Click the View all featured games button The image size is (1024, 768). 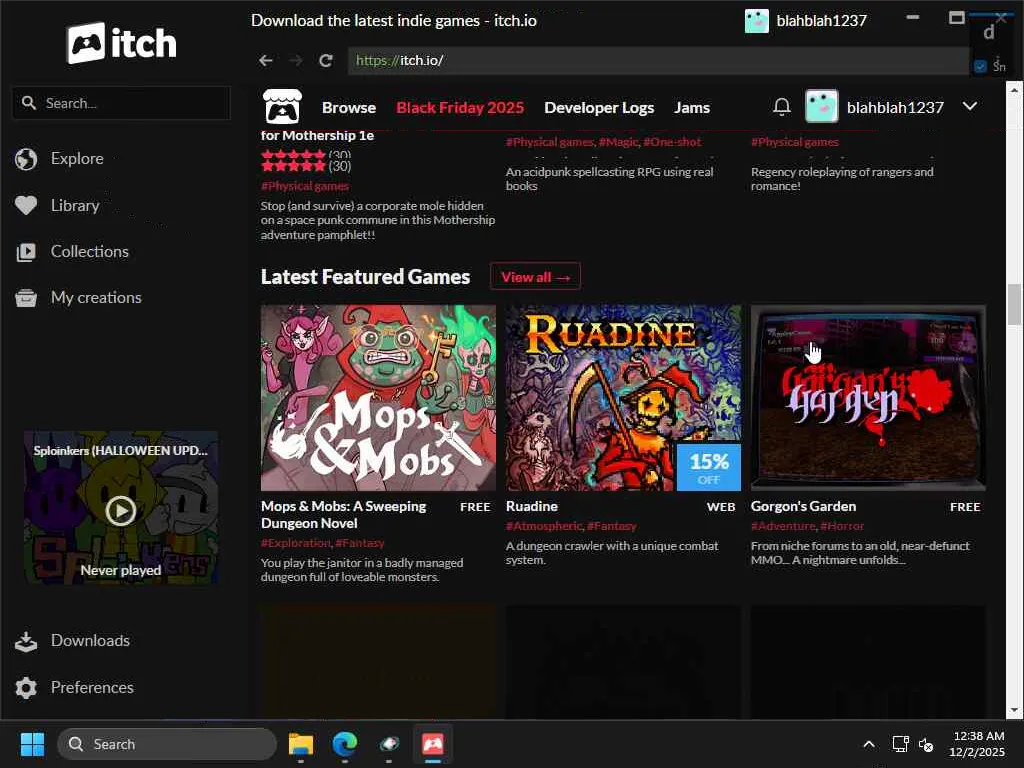click(x=536, y=277)
